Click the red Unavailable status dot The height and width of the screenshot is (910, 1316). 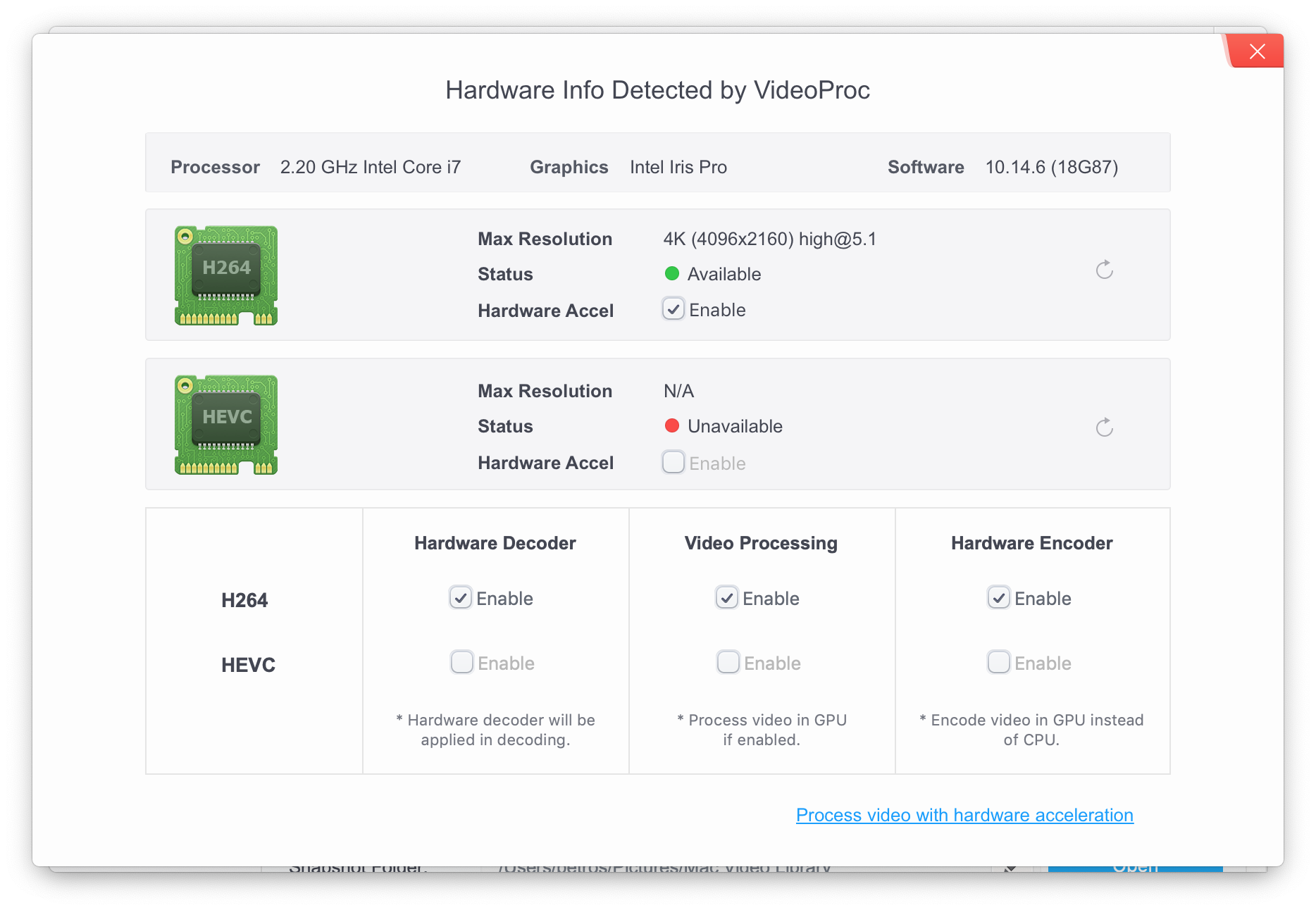pos(672,425)
